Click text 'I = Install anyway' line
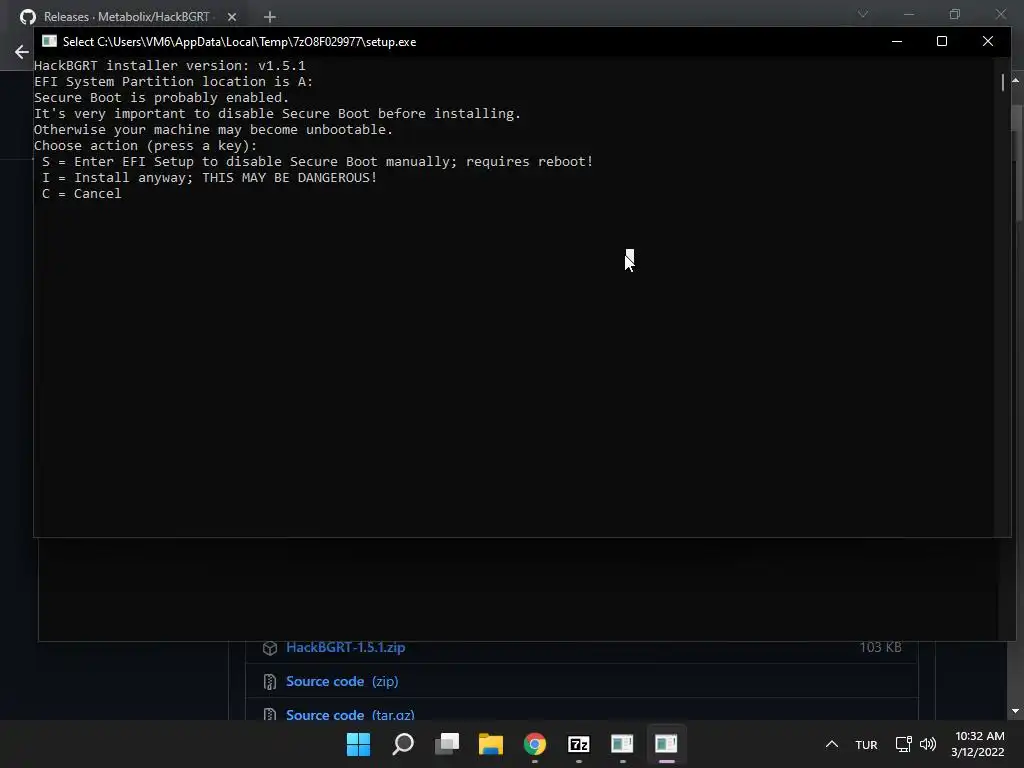The width and height of the screenshot is (1024, 768). pos(209,178)
